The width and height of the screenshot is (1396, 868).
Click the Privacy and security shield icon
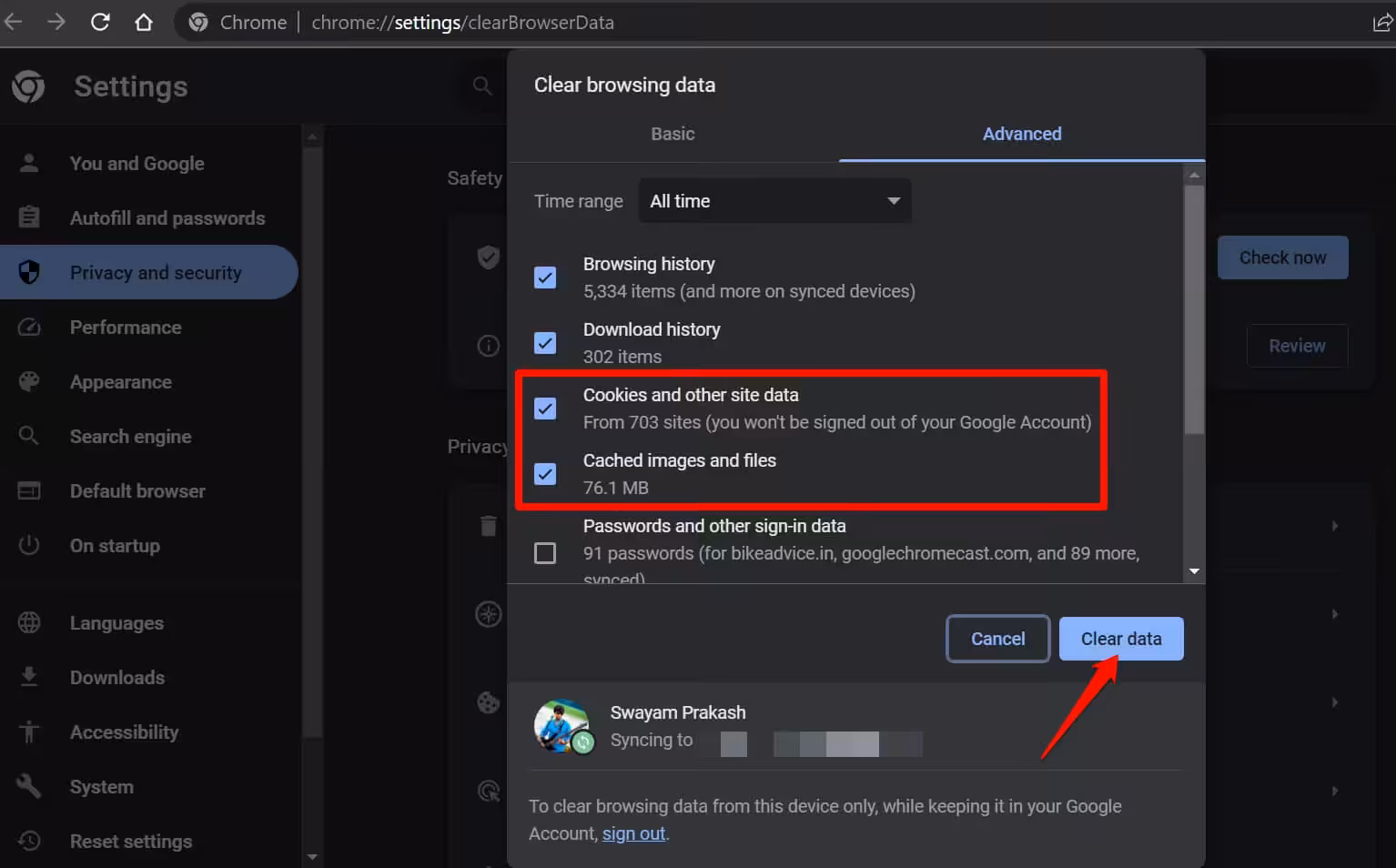click(29, 272)
